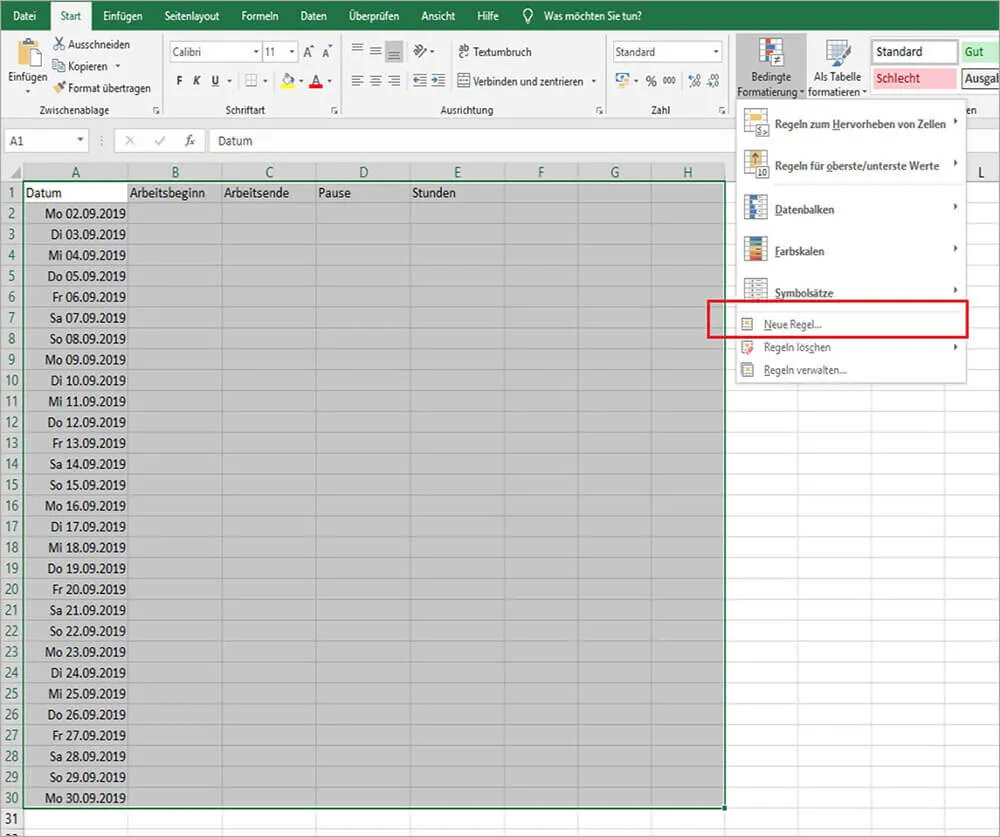Select the Format übertragen icon
Screen dimensions: 1000x837
click(x=60, y=88)
